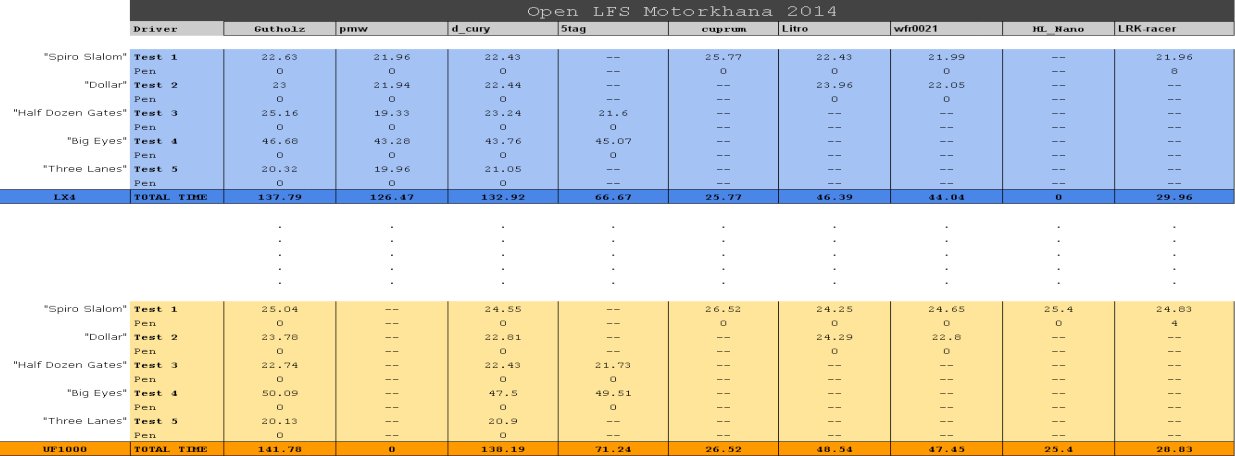The width and height of the screenshot is (1235, 456).
Task: Select the d_cury column header
Action: tap(502, 29)
